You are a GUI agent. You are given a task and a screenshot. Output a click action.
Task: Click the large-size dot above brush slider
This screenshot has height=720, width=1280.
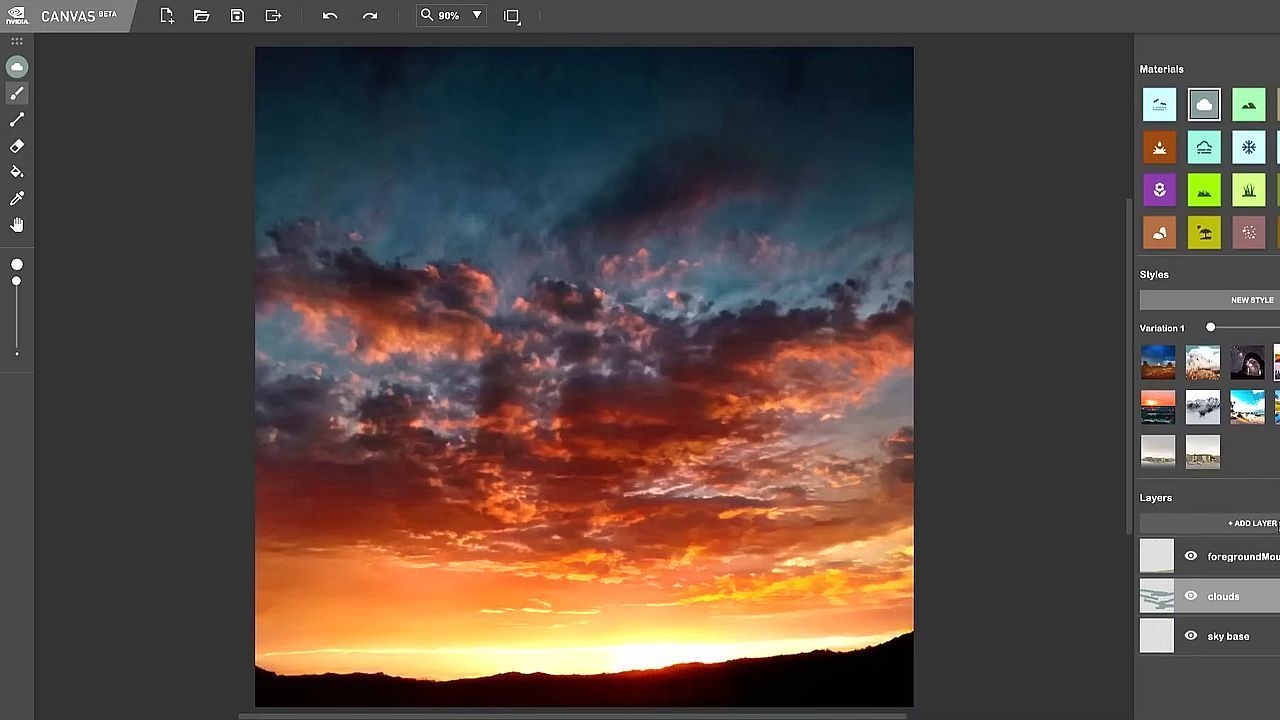click(x=17, y=265)
